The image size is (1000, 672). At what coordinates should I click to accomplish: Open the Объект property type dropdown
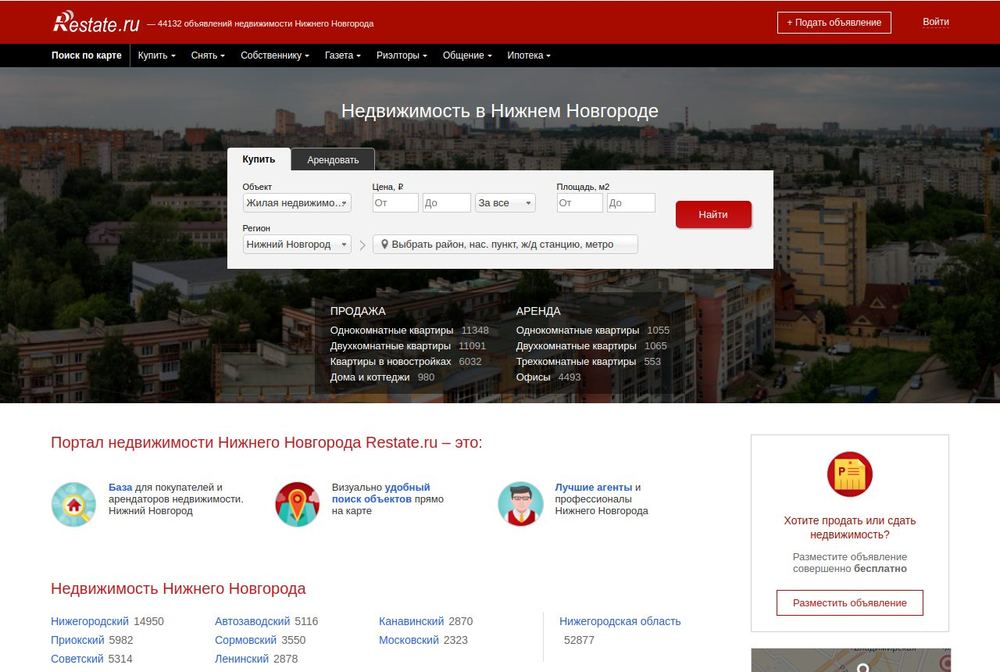(297, 203)
